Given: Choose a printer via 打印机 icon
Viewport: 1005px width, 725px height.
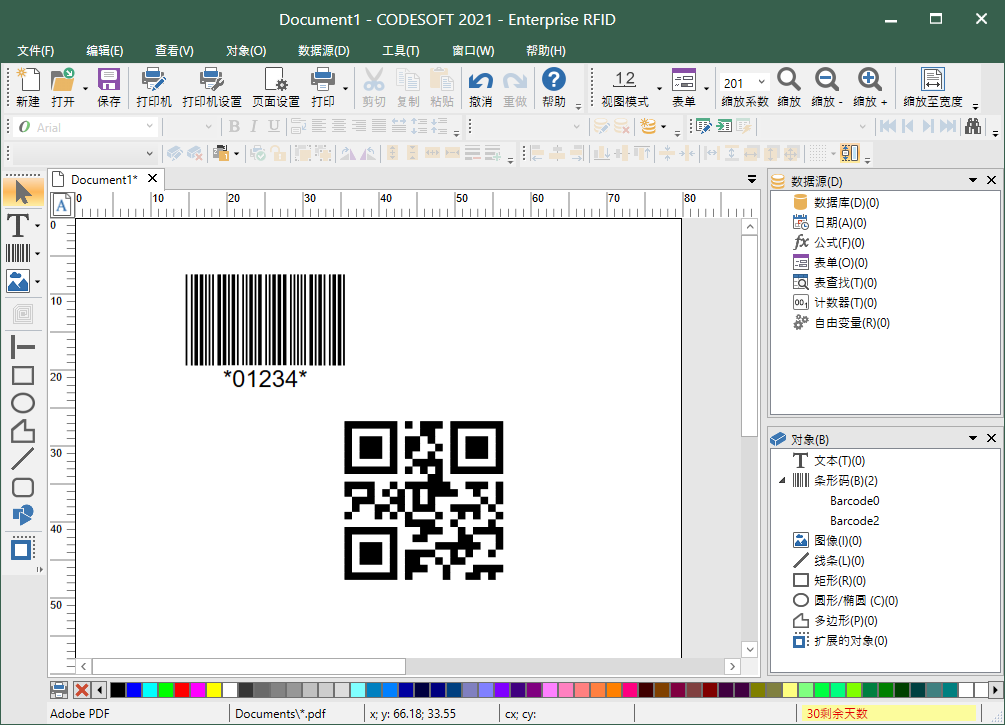Looking at the screenshot, I should 154,87.
